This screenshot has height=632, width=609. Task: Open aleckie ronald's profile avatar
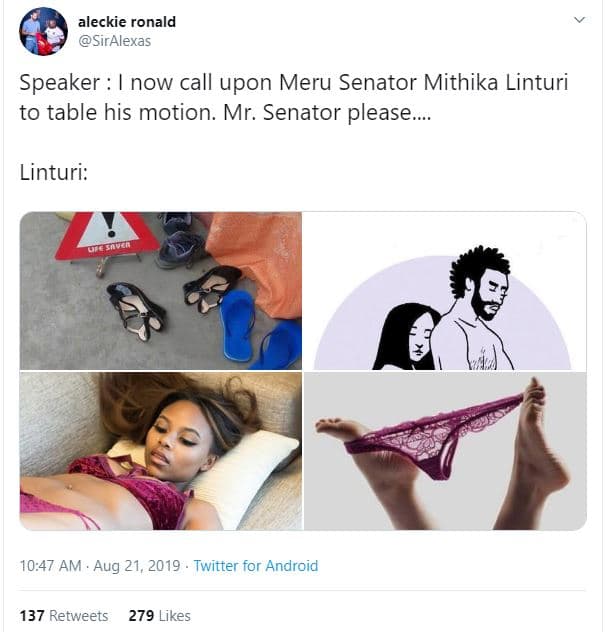click(43, 31)
